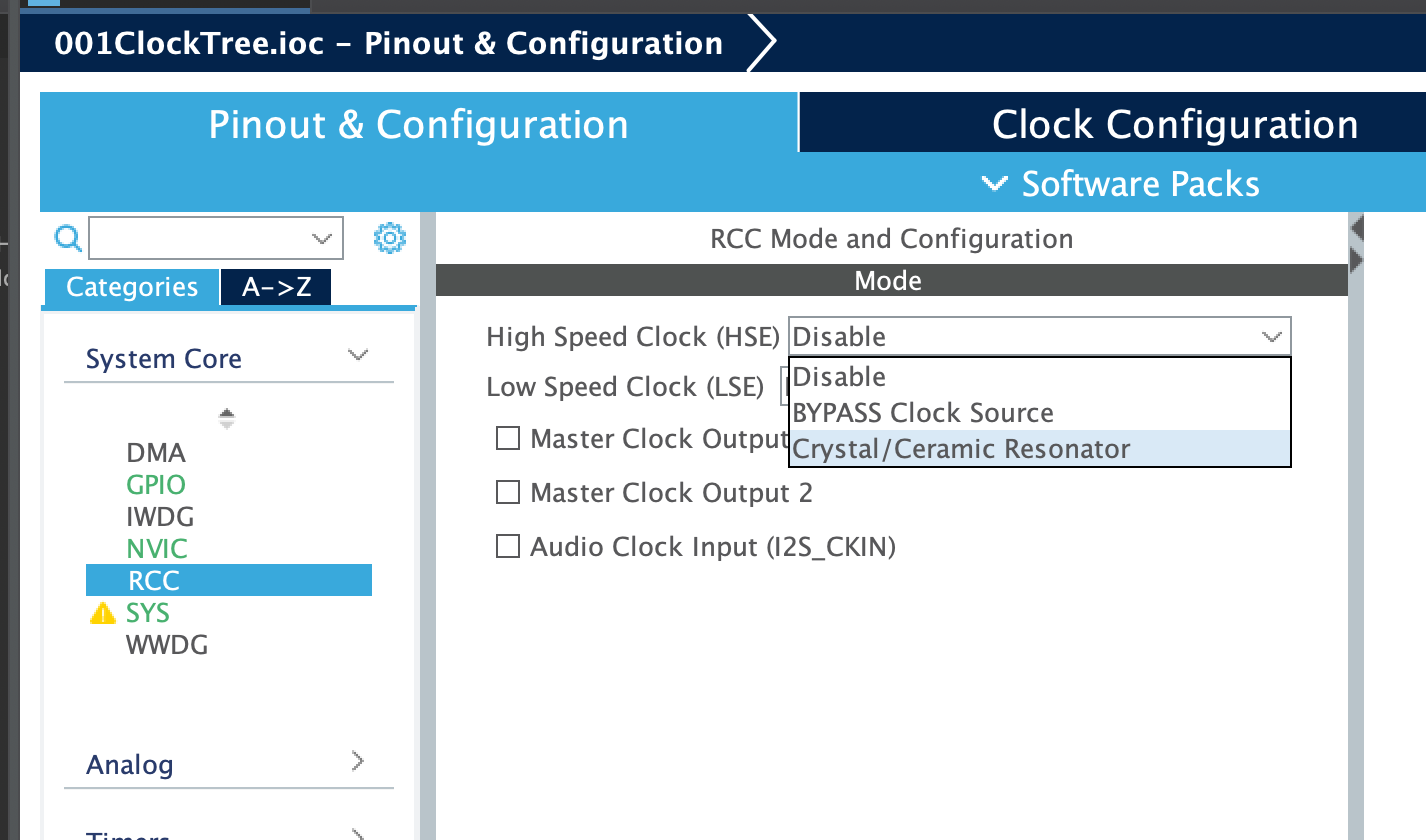1426x840 pixels.
Task: Click the Mode section header bar
Action: (x=891, y=281)
